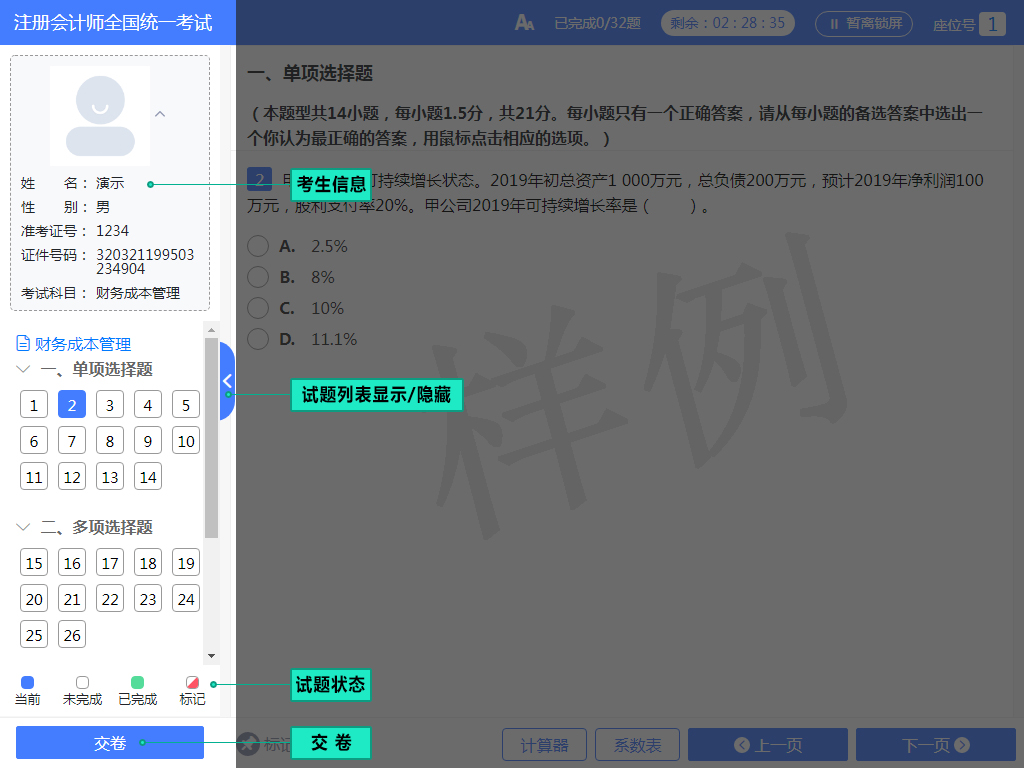Viewport: 1024px width, 768px height.
Task: Collapse the candidate photo panel chevron
Action: [x=160, y=114]
